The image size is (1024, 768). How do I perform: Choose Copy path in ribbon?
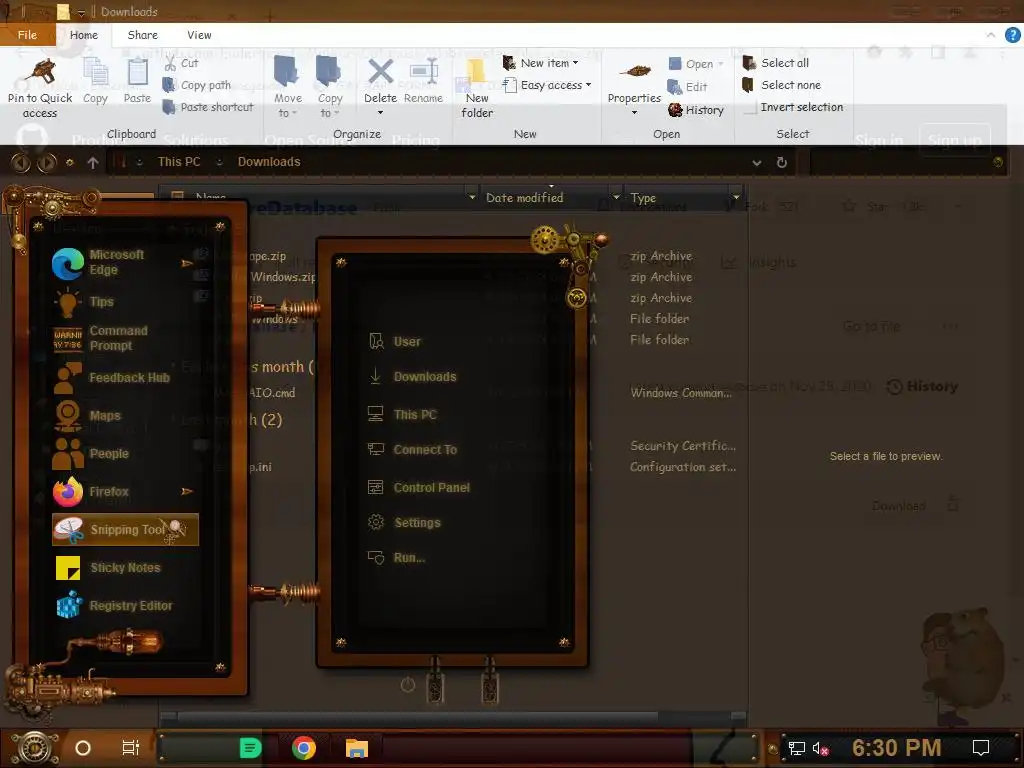tap(197, 85)
